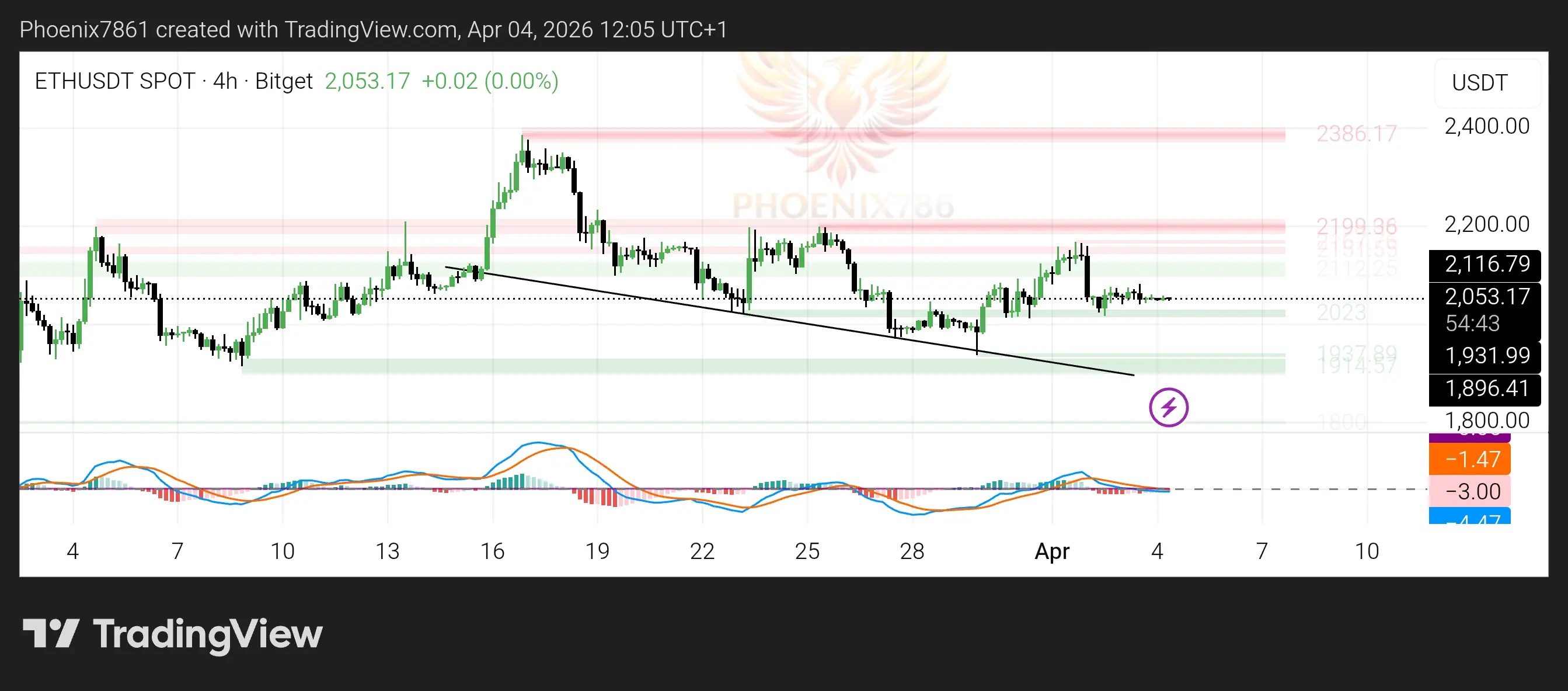
Task: Click the 16 date on time axis
Action: [493, 551]
